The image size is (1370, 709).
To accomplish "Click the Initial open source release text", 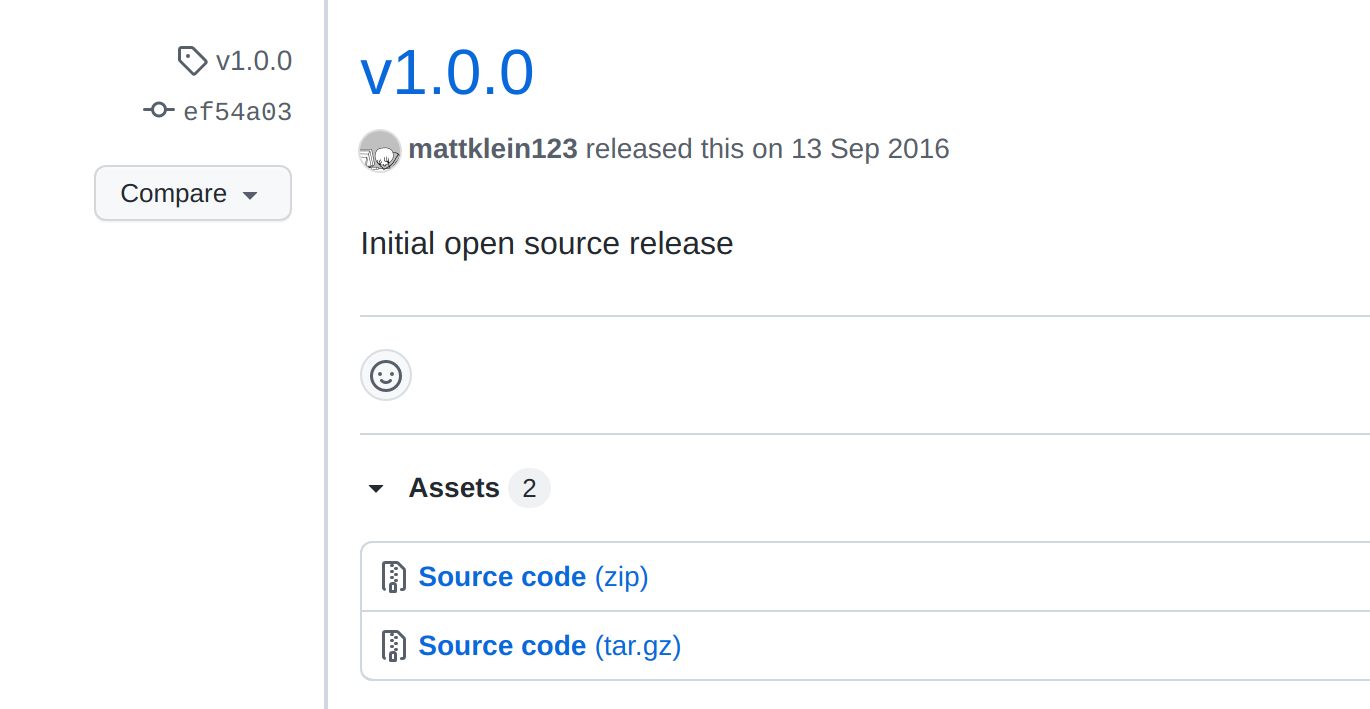I will [x=547, y=244].
